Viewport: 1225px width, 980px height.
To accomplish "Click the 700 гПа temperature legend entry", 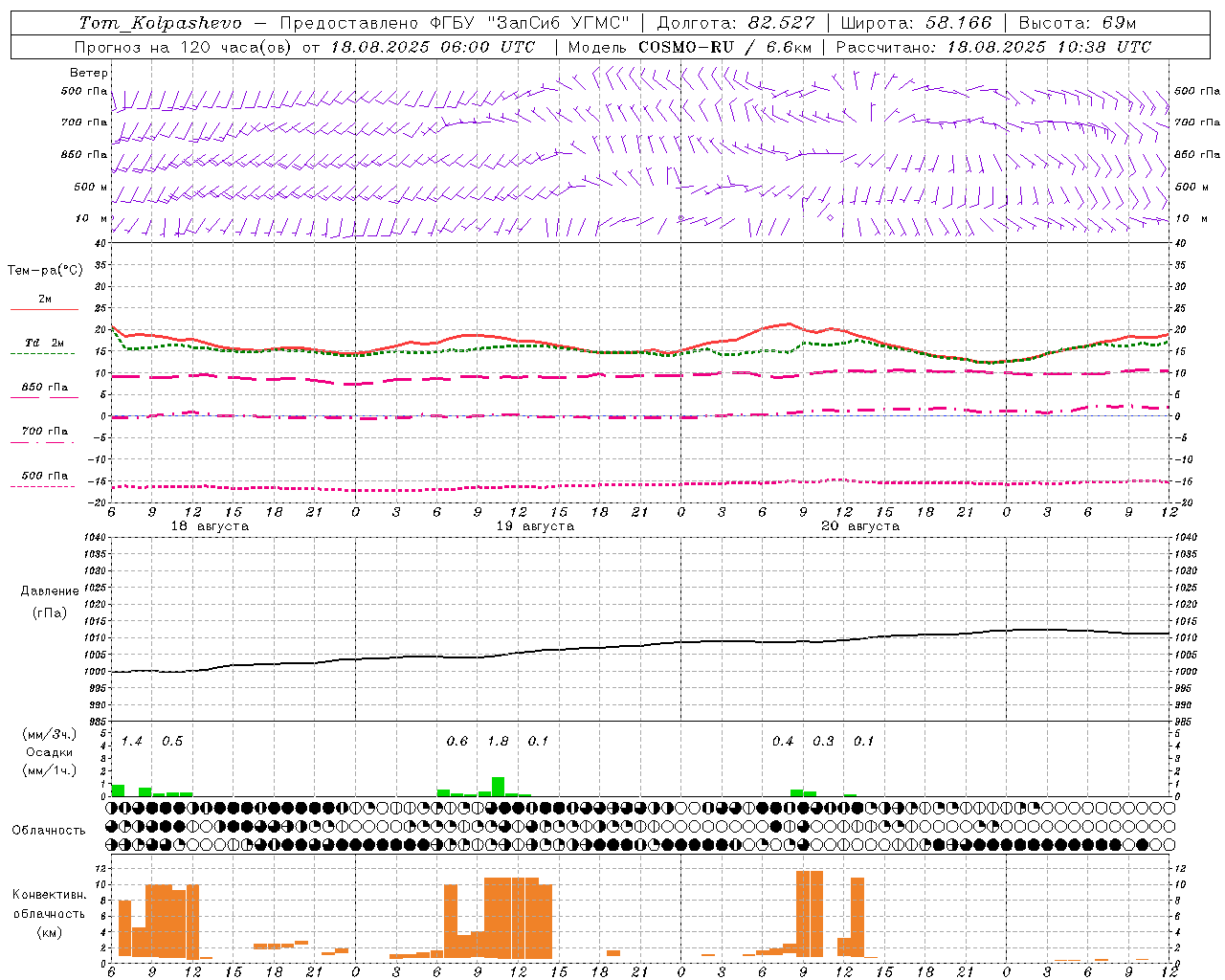I will coord(44,432).
